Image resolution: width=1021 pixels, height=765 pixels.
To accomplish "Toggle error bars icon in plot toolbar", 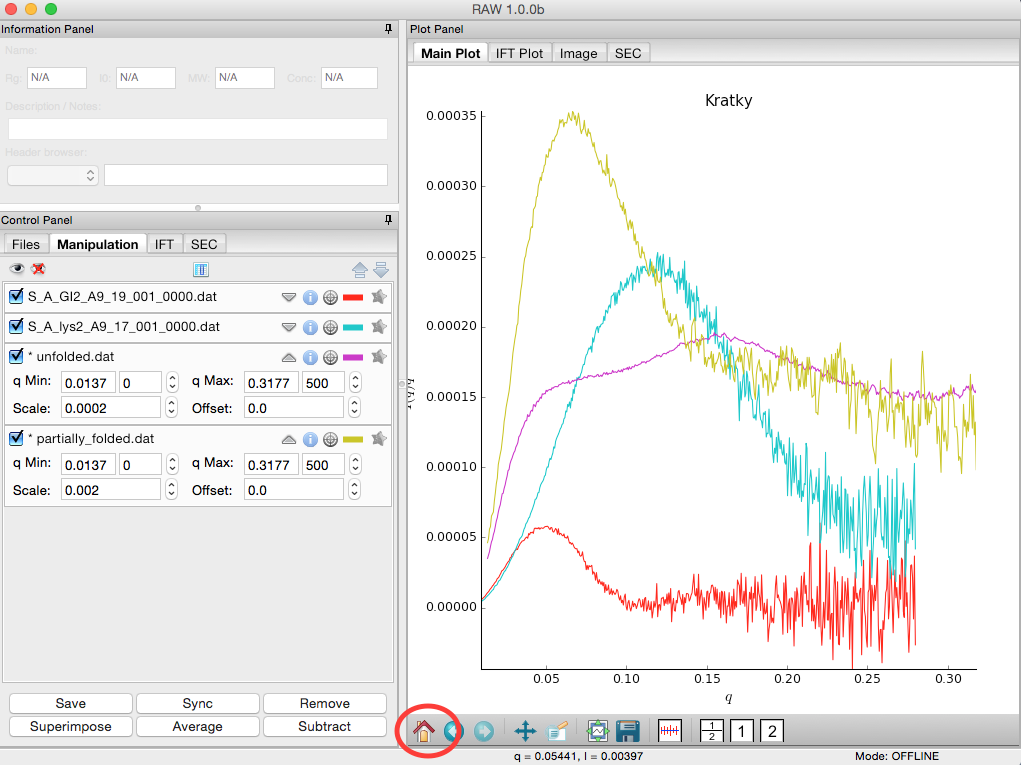I will click(669, 731).
